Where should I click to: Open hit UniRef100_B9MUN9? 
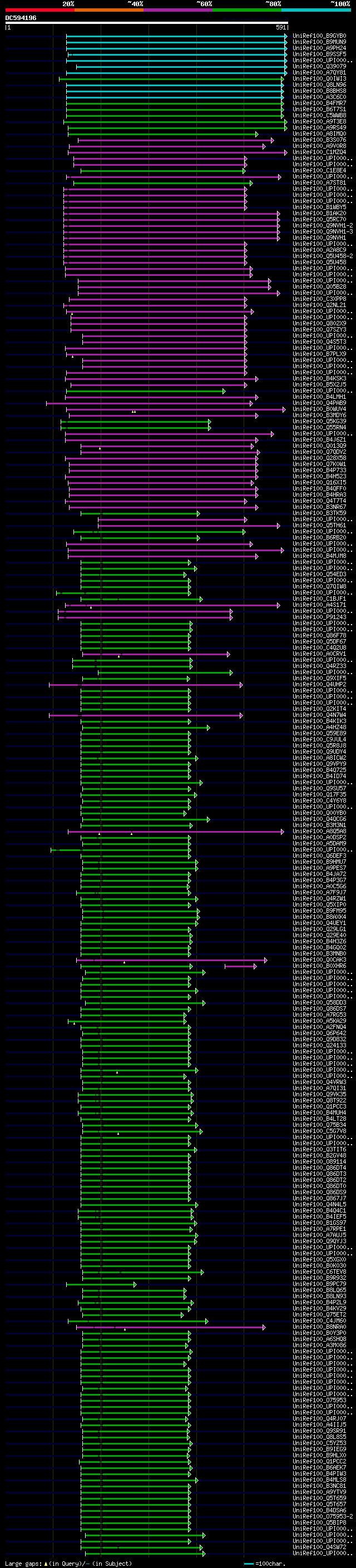pyautogui.click(x=319, y=42)
